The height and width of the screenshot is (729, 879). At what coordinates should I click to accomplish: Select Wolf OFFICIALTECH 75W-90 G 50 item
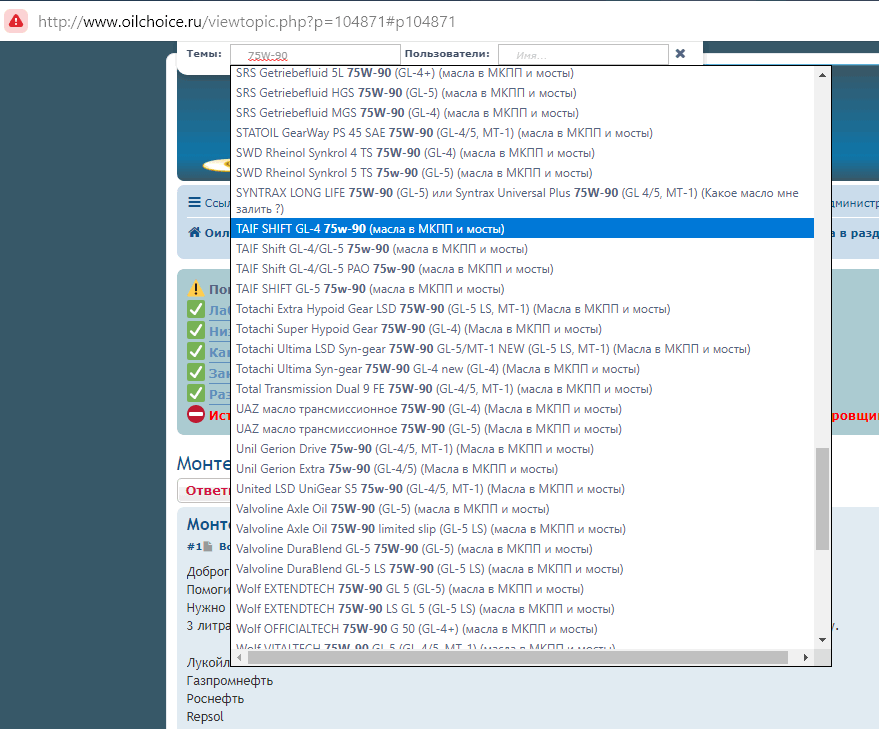click(x=522, y=629)
